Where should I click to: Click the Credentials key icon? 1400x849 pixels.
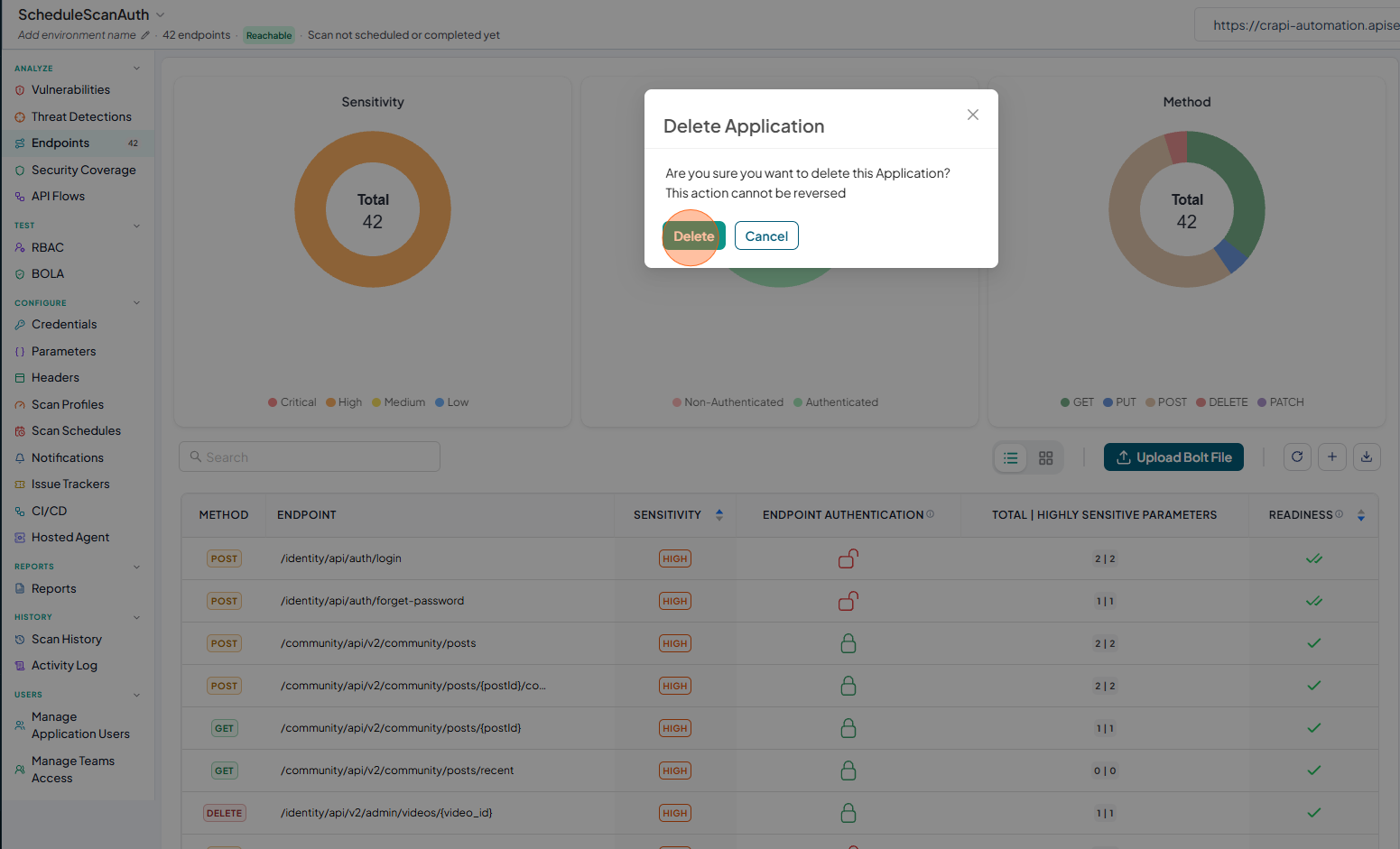click(x=20, y=325)
